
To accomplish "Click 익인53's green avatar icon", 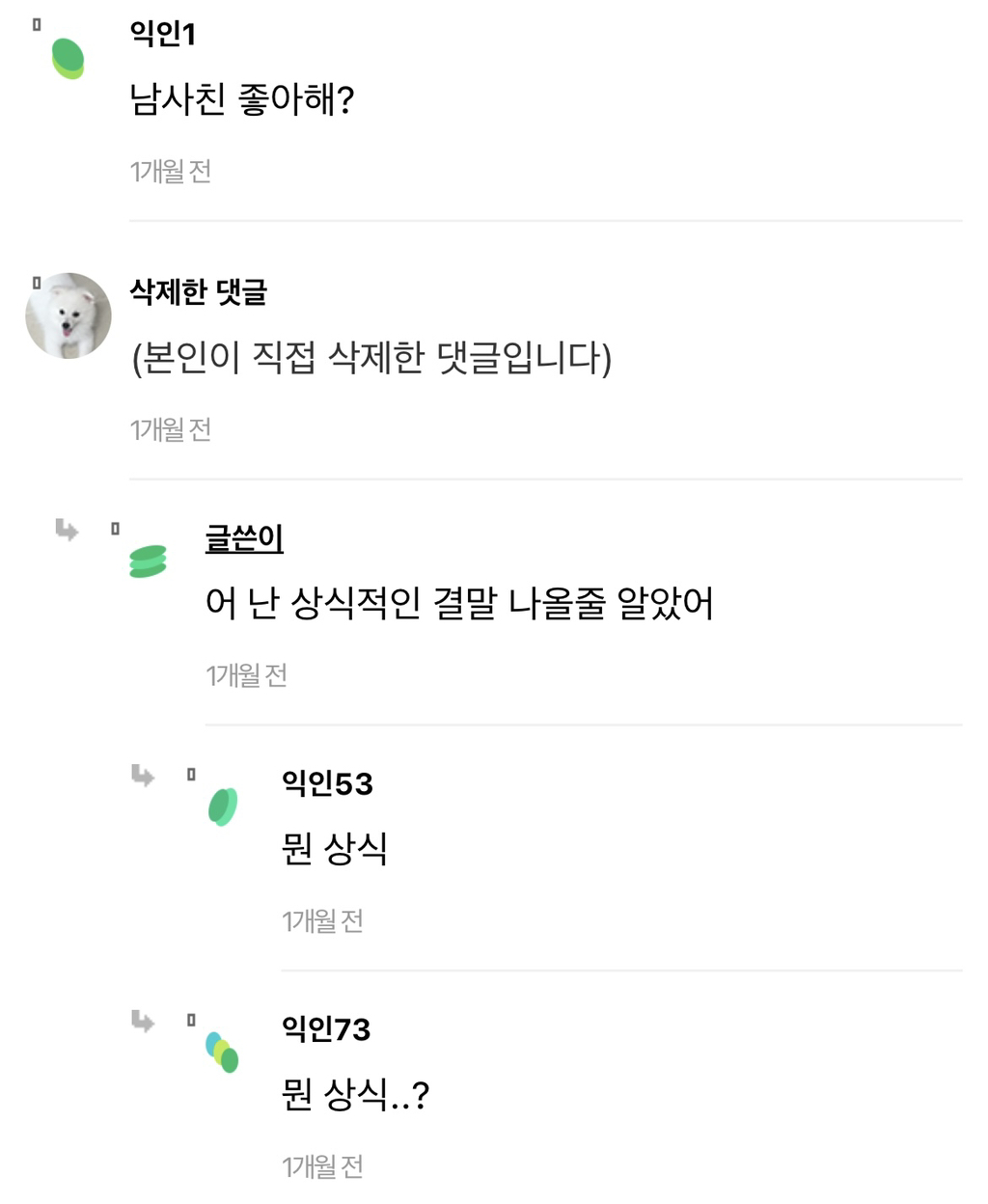I will [223, 807].
